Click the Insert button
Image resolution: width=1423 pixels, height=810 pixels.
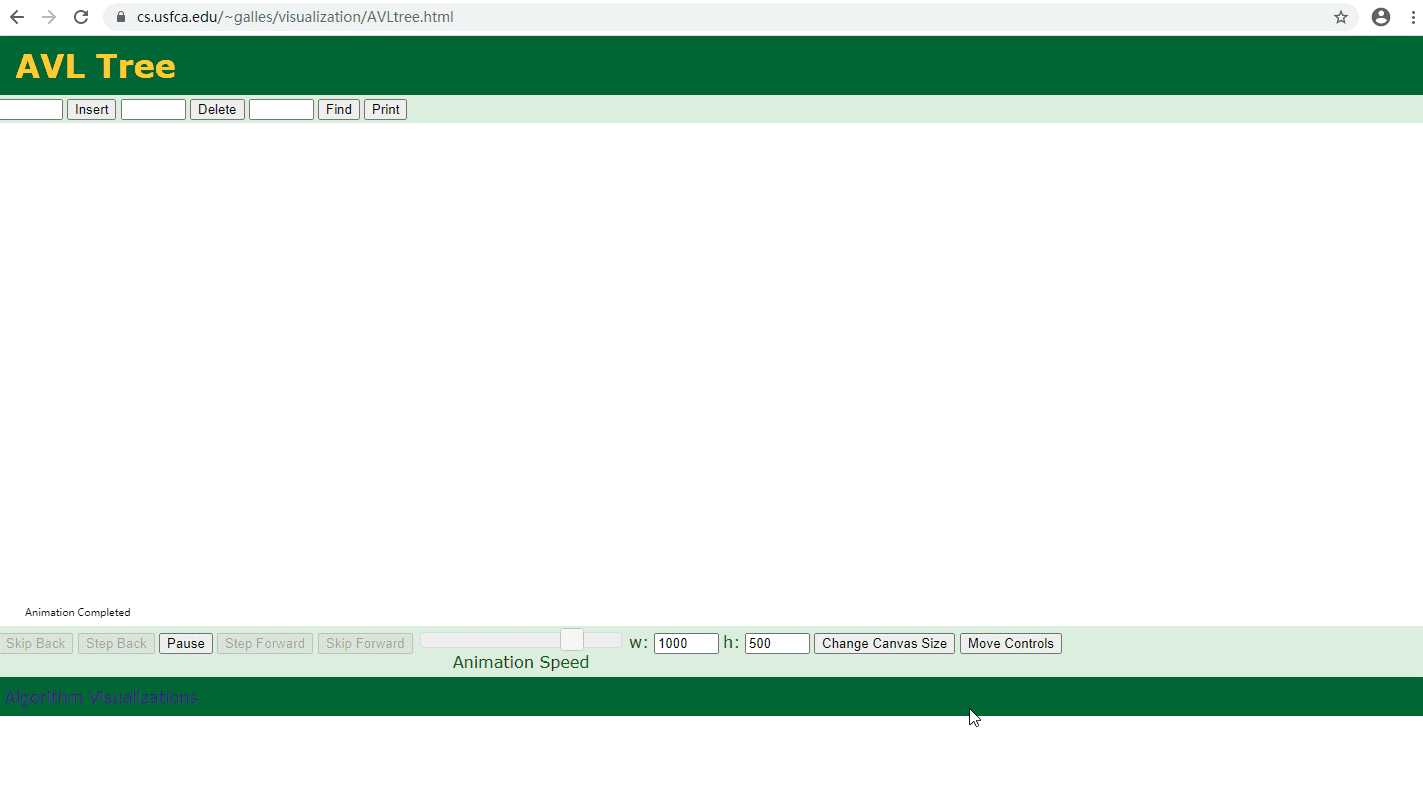92,110
